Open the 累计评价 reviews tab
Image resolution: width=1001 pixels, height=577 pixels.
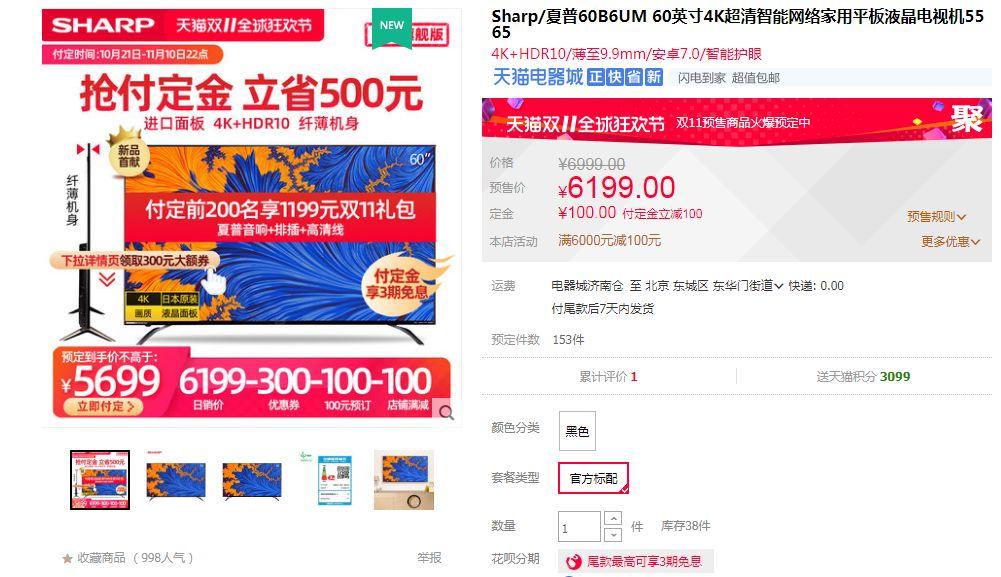608,377
